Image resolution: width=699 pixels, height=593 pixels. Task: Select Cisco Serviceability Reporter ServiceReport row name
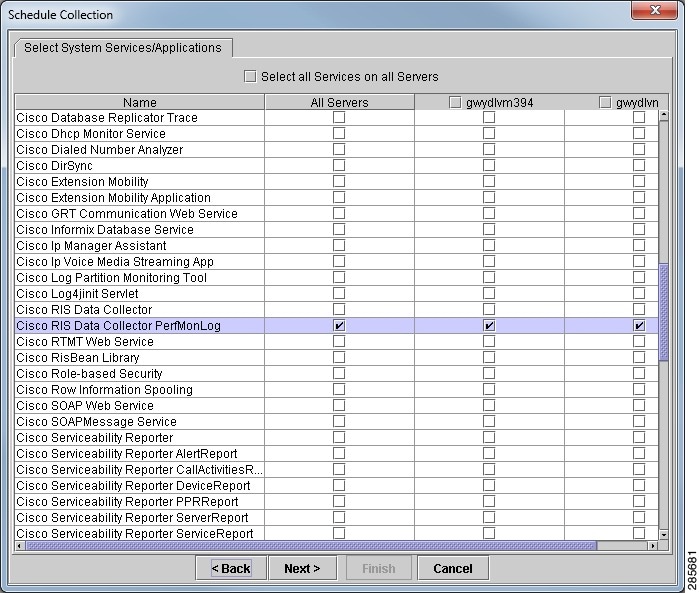(135, 534)
